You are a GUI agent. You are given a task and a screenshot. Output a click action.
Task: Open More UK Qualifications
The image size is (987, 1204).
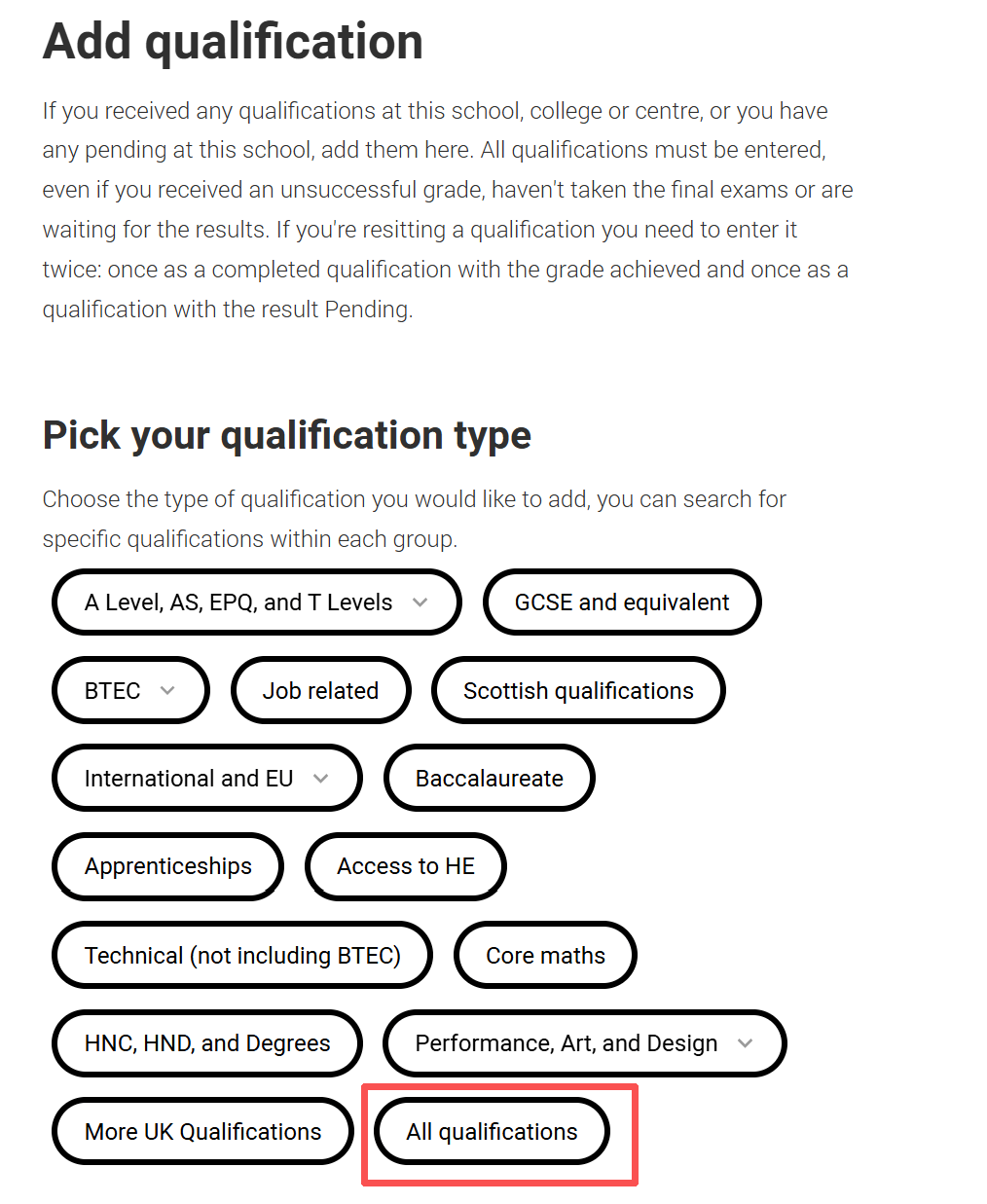pos(202,1131)
